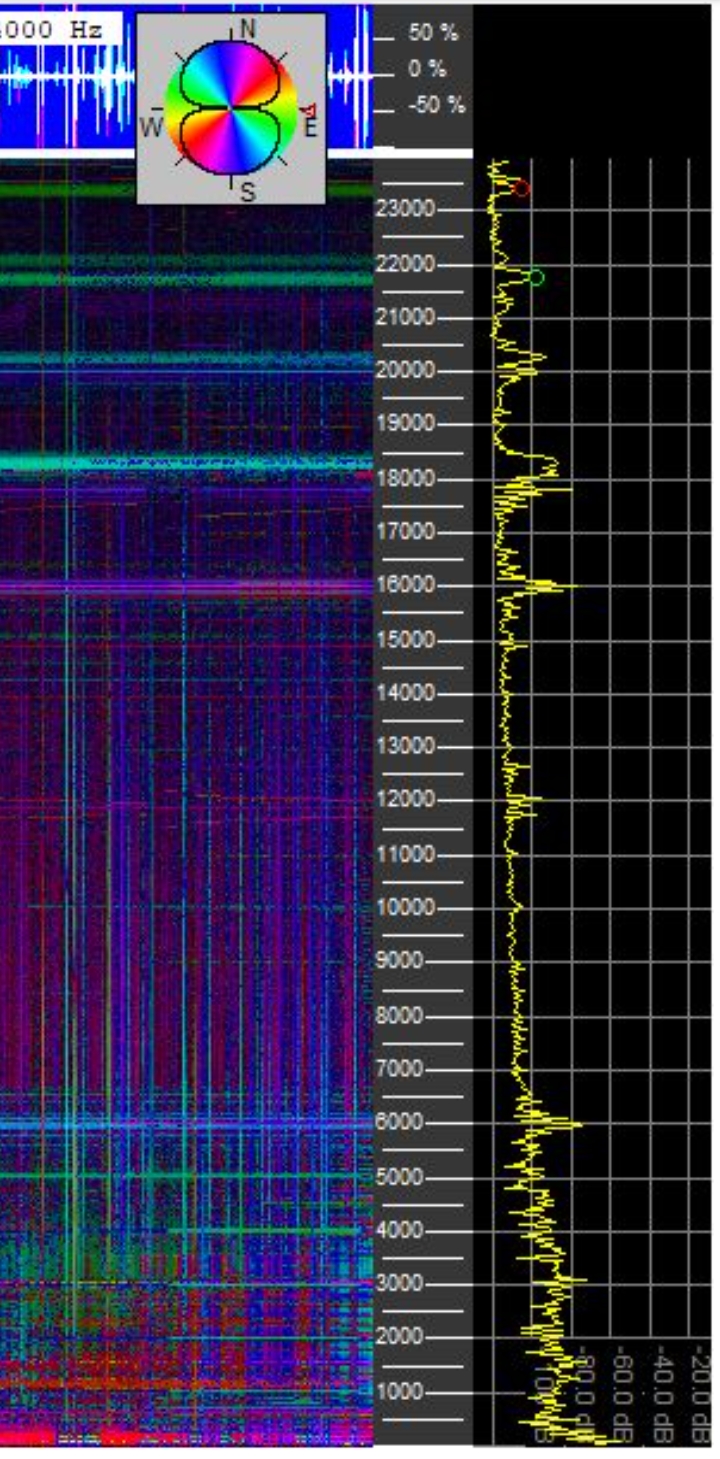Click the red circle marker on spectrum graph
Viewport: 720px width, 1459px height.
521,188
